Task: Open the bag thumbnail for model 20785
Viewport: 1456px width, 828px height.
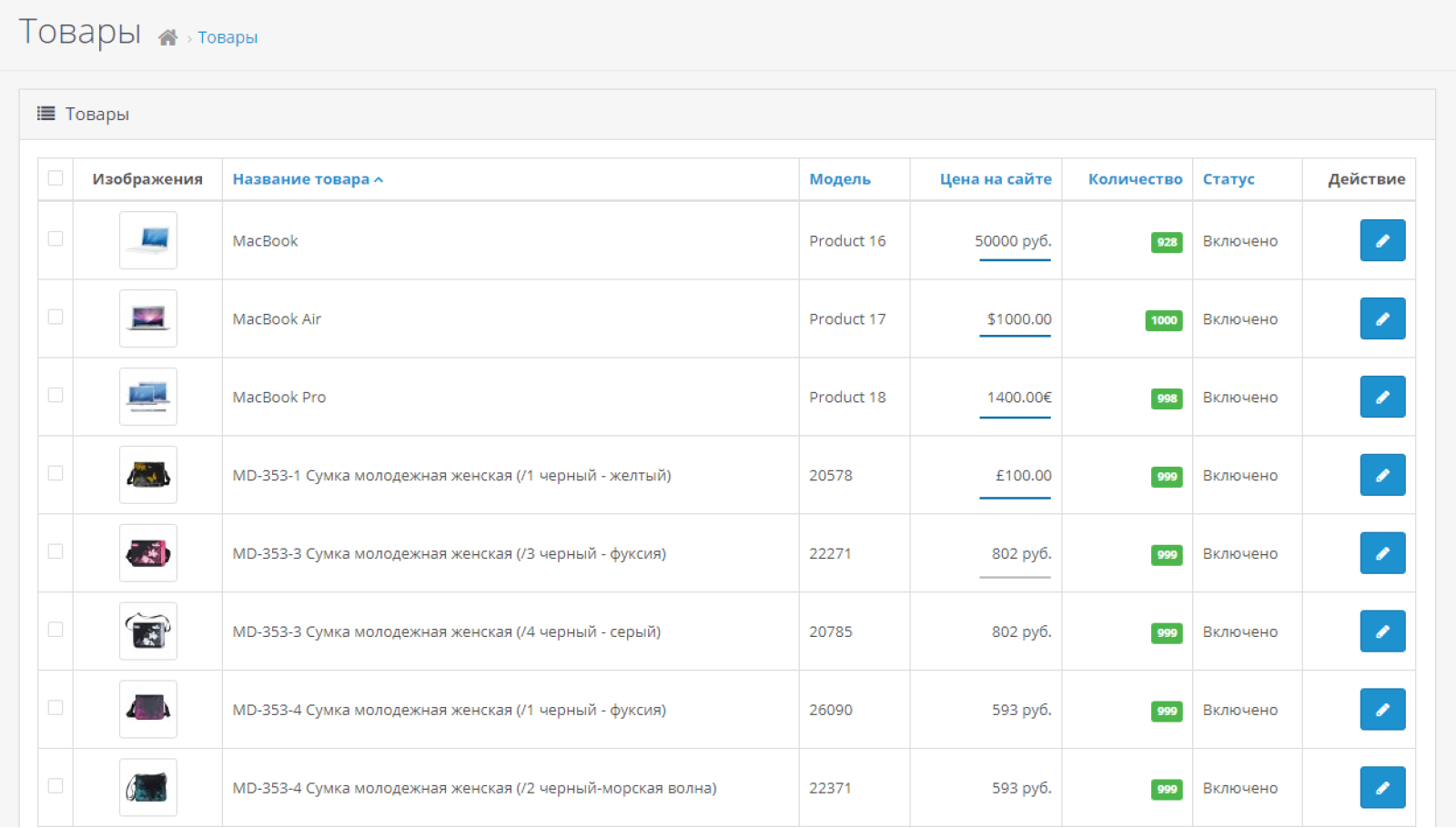Action: (148, 631)
